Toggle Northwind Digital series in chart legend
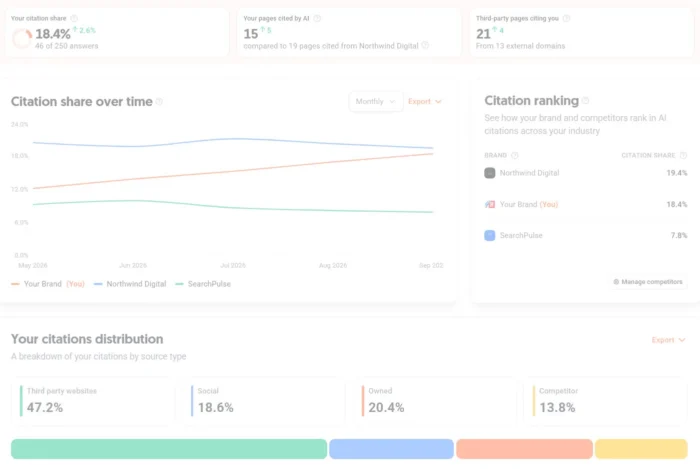700x469 pixels. point(130,284)
